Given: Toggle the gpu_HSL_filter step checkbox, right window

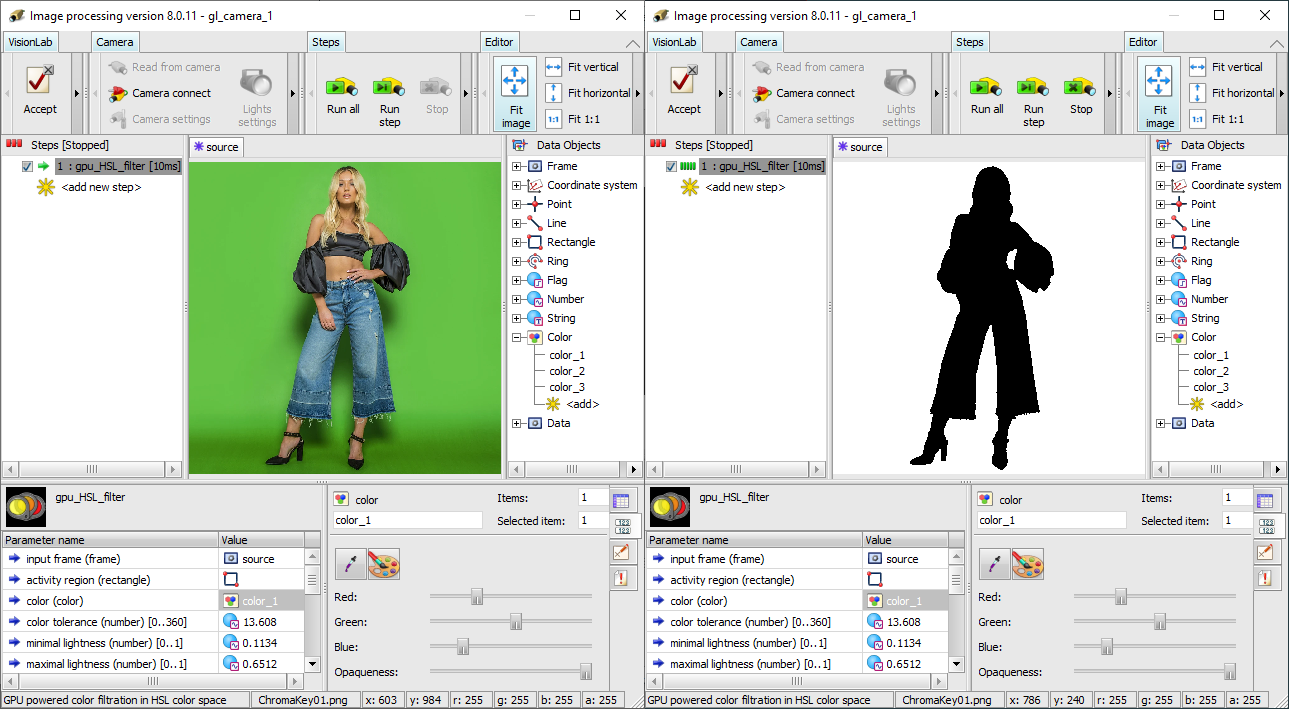Looking at the screenshot, I should (671, 167).
